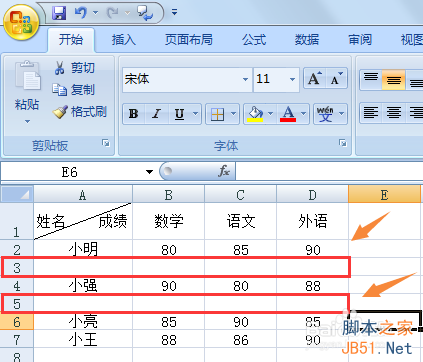Select column D header
Image resolution: width=423 pixels, height=362 pixels.
312,194
